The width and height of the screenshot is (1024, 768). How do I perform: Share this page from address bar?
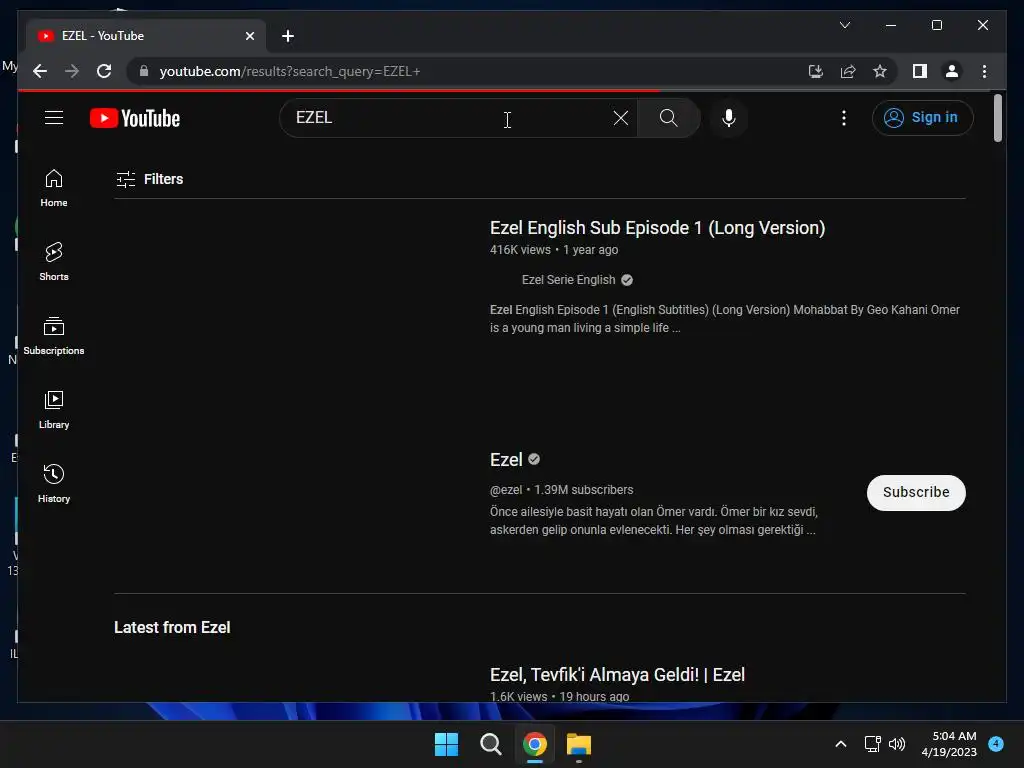click(x=848, y=71)
